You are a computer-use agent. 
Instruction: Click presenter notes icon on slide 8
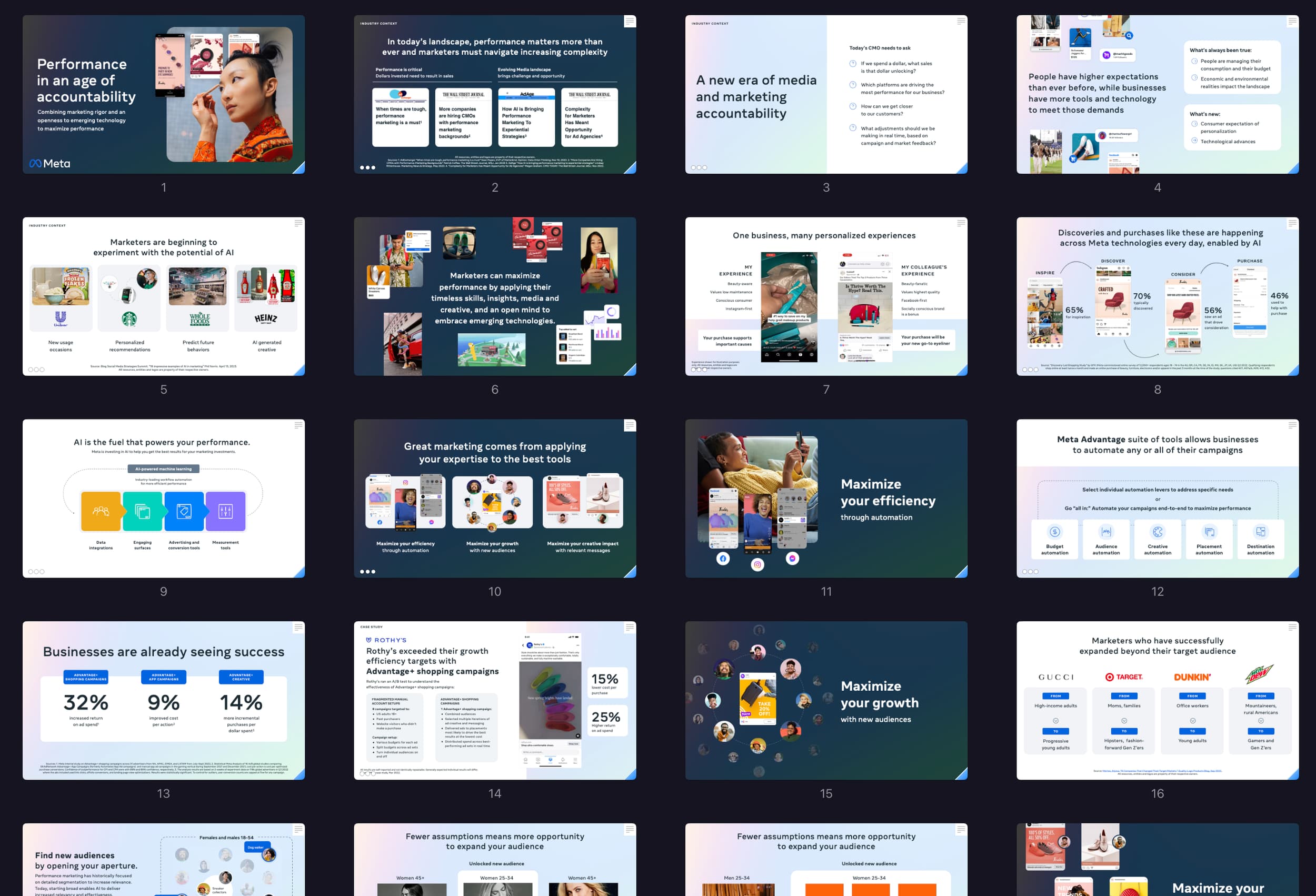pos(1292,224)
